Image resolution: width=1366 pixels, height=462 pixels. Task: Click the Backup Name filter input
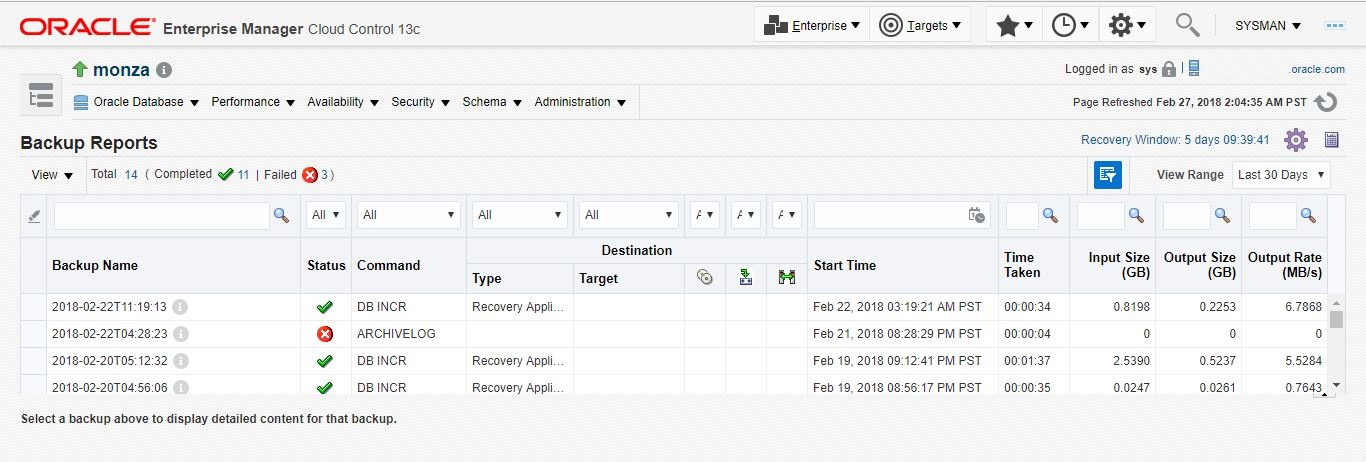162,215
